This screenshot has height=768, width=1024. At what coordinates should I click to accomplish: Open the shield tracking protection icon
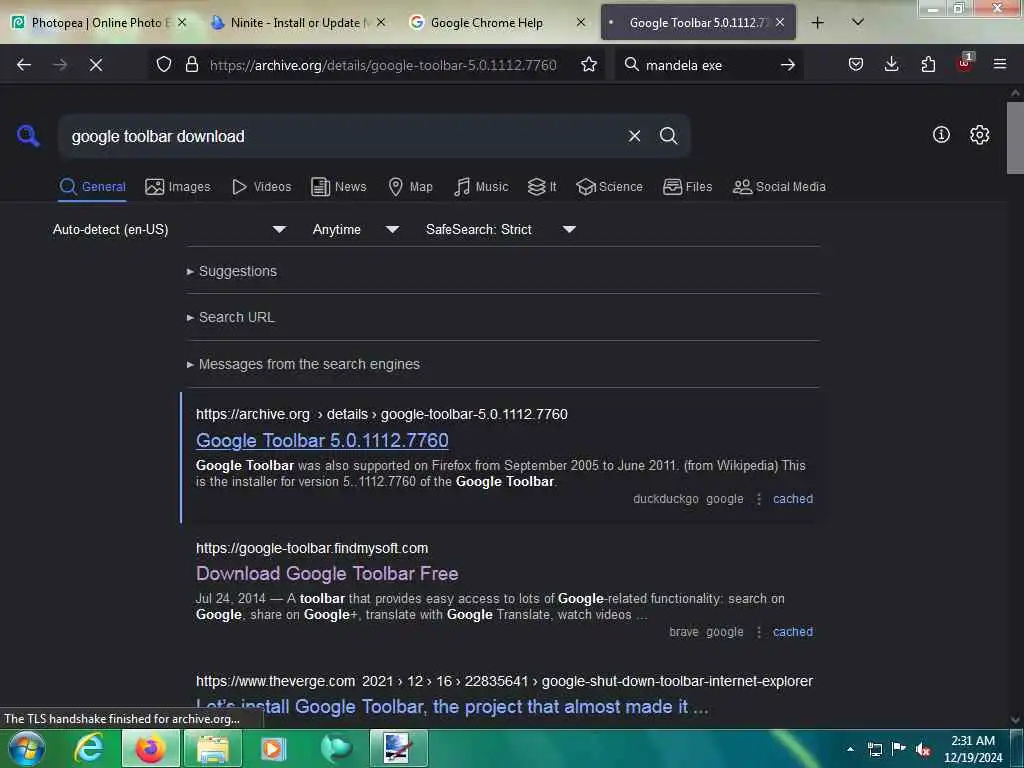164,65
